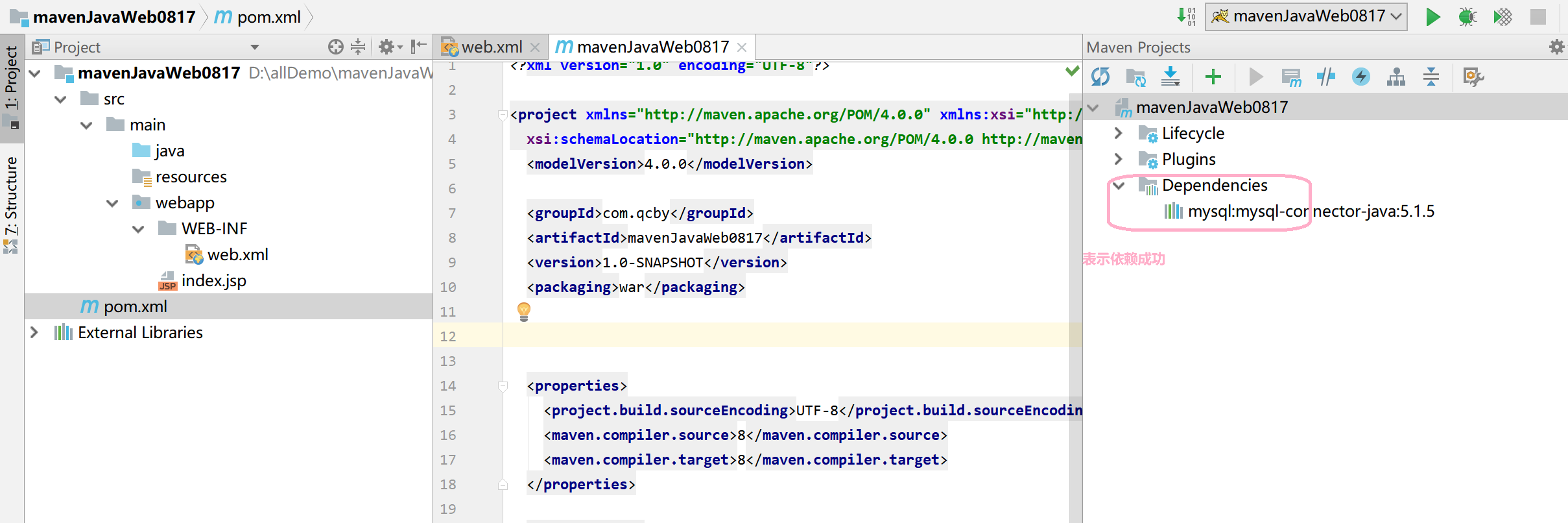Execute Maven goal icon
The height and width of the screenshot is (523, 1568).
[1291, 77]
